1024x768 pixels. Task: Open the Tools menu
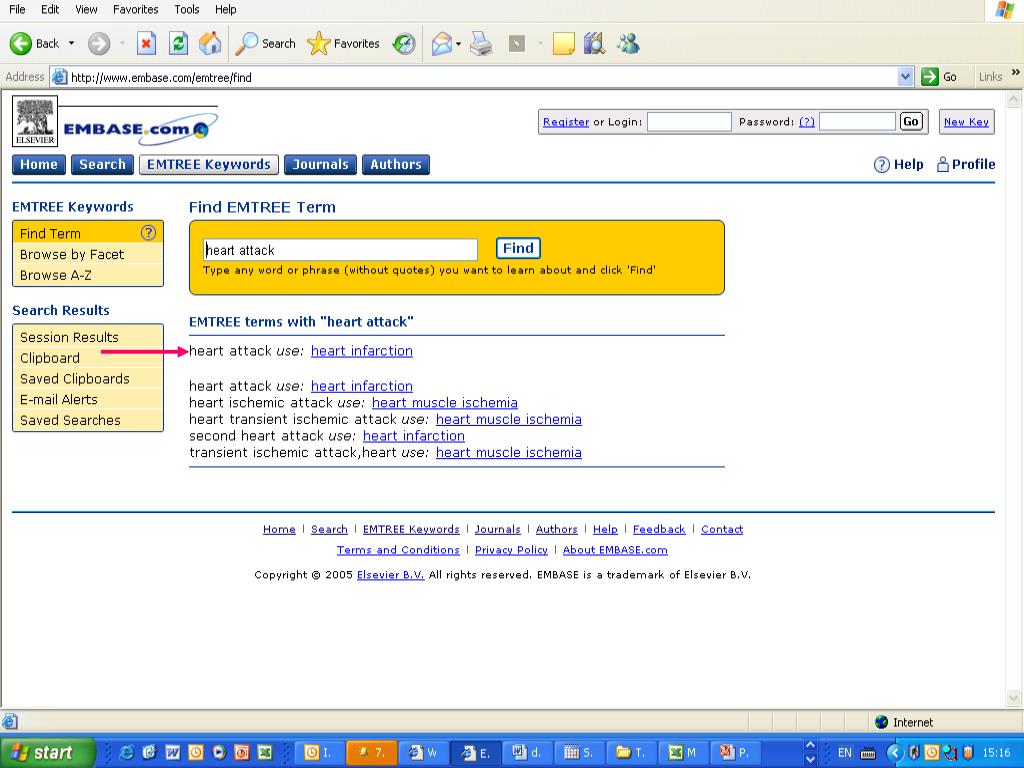click(187, 9)
